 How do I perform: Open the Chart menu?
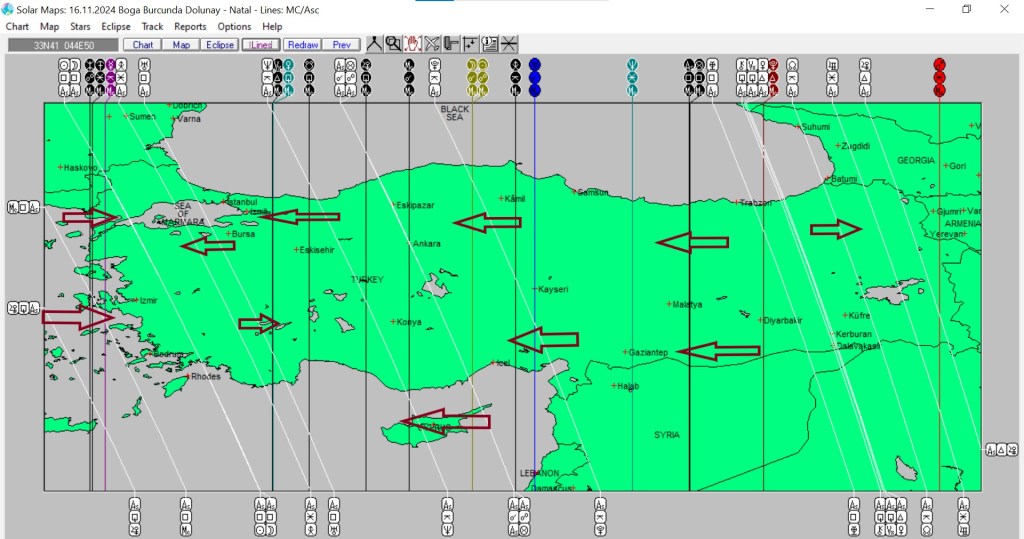point(17,26)
